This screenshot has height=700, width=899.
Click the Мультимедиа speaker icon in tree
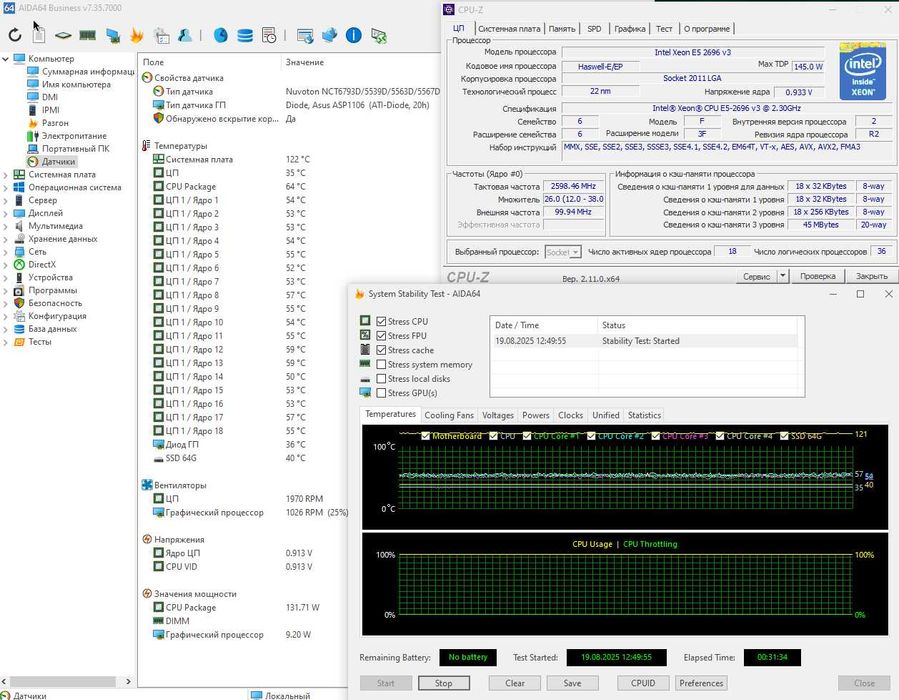19,226
